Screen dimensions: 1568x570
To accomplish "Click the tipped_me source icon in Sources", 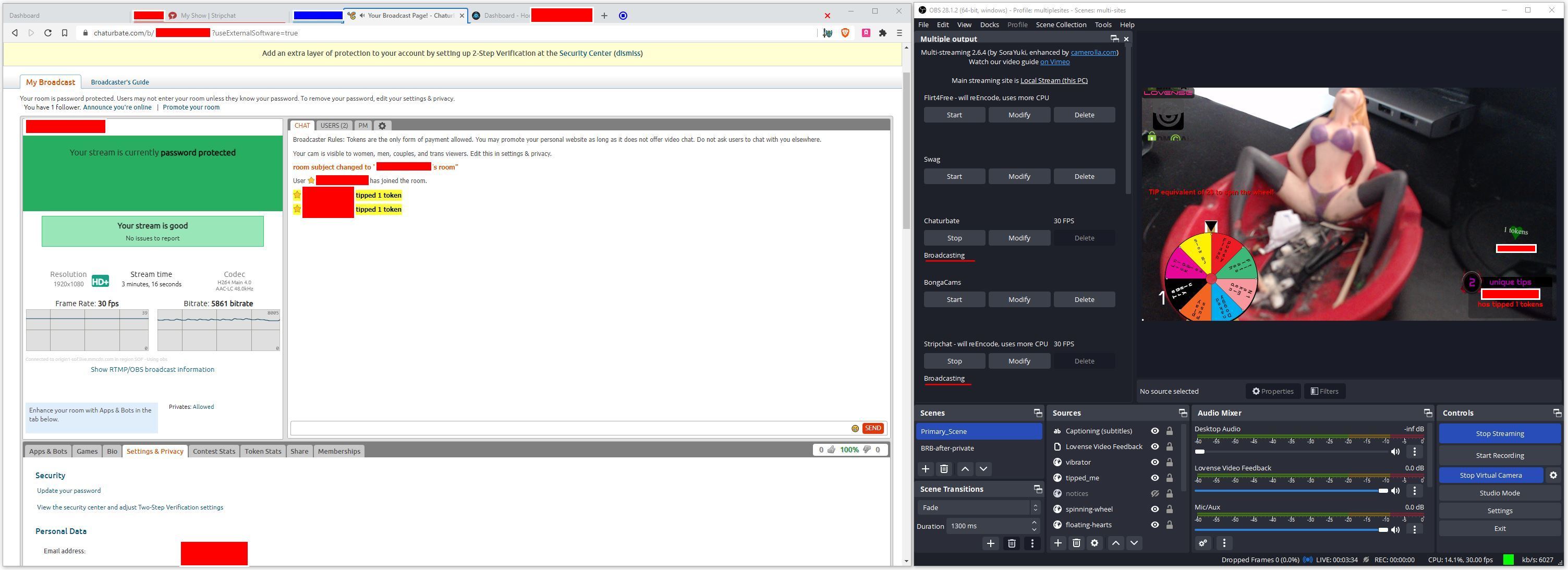I will click(1058, 478).
